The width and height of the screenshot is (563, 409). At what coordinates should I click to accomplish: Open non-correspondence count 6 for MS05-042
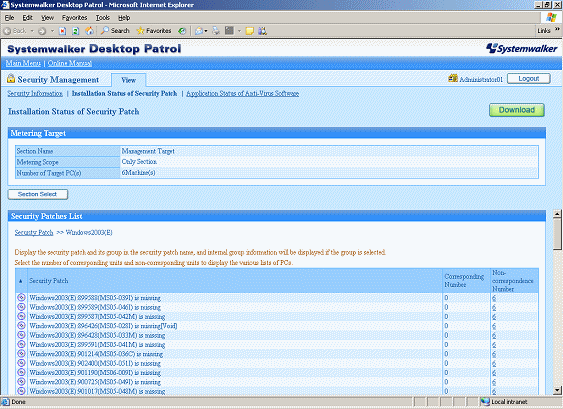(494, 316)
